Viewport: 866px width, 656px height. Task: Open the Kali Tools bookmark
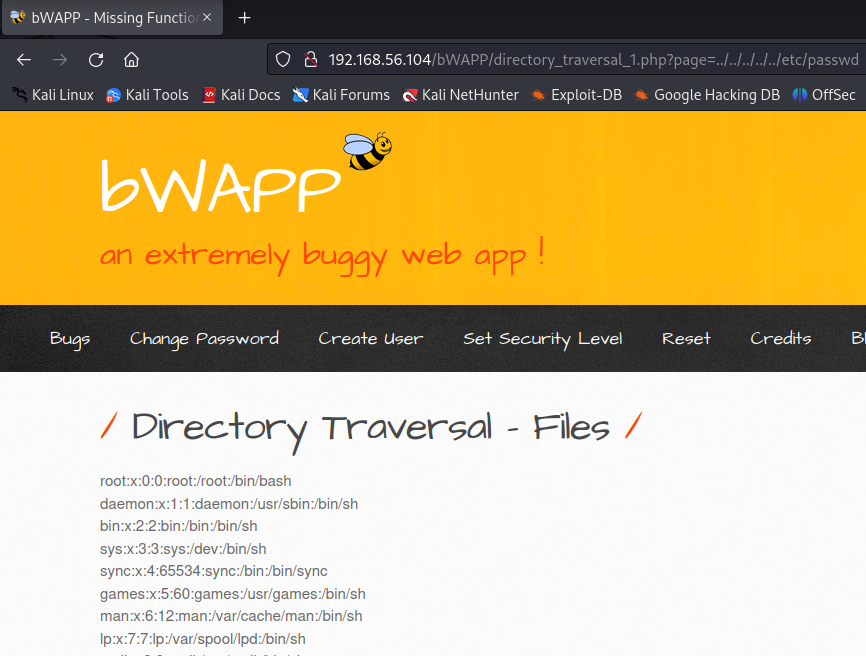point(147,95)
